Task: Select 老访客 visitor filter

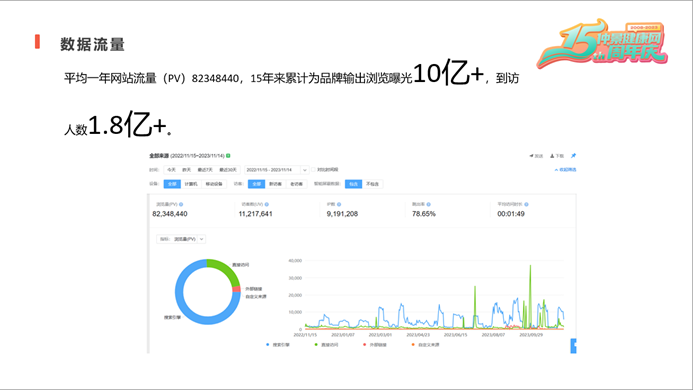Action: (x=297, y=184)
